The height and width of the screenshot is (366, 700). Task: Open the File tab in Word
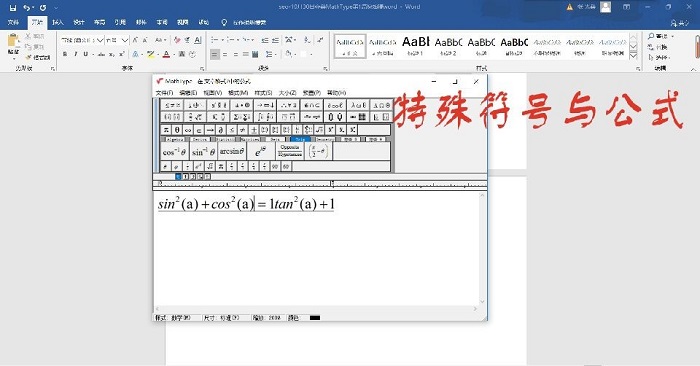point(13,22)
